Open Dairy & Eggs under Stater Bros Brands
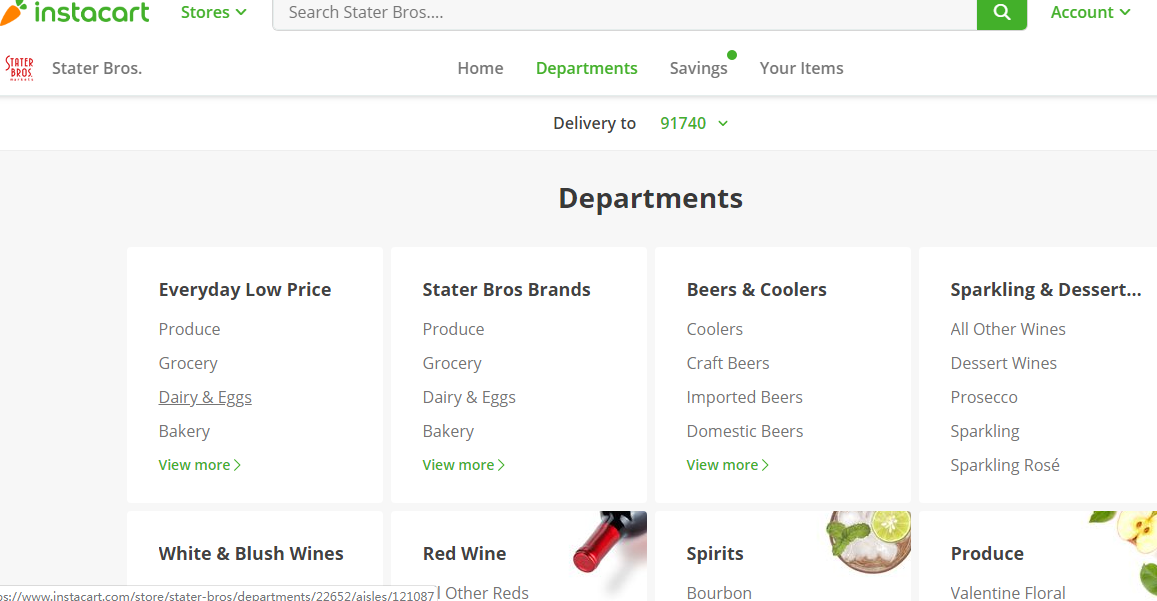This screenshot has height=601, width=1157. (x=469, y=397)
